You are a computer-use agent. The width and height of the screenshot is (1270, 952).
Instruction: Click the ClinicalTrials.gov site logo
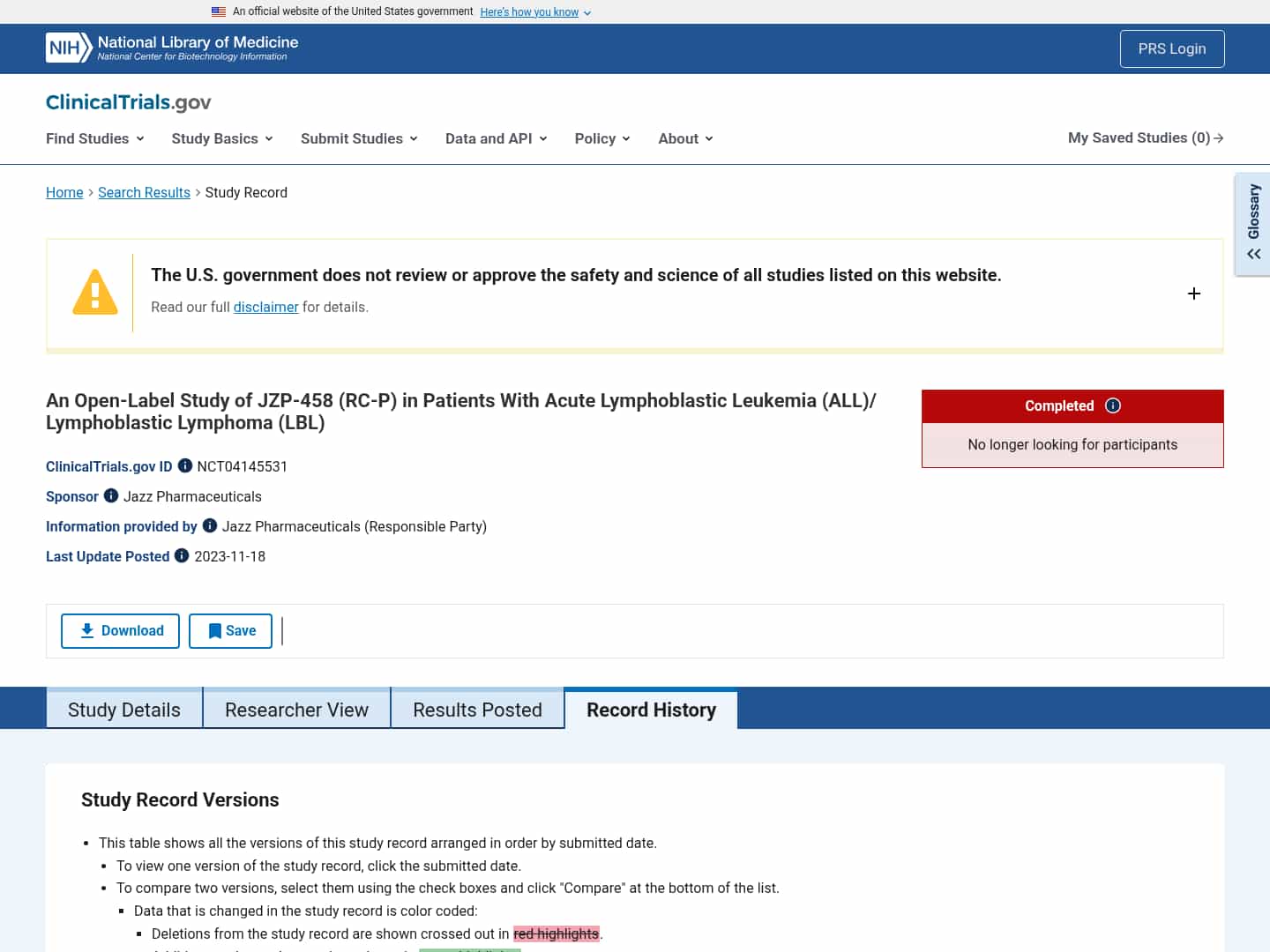[x=128, y=102]
